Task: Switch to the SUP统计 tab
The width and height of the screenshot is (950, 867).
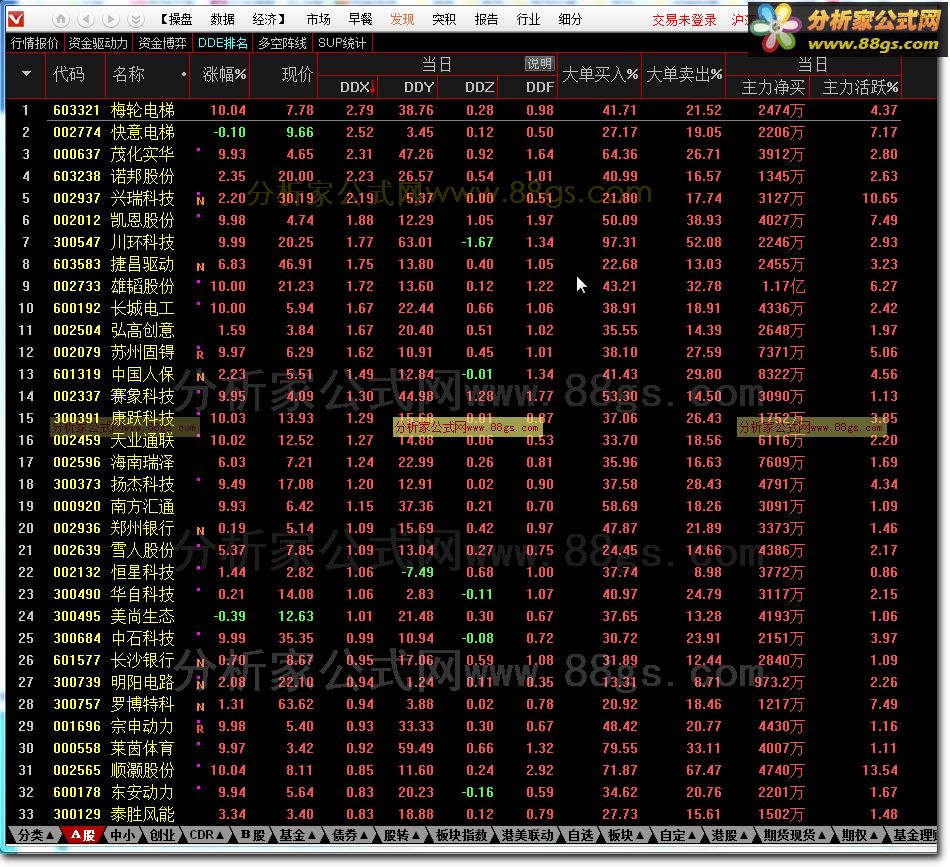Action: click(x=342, y=43)
